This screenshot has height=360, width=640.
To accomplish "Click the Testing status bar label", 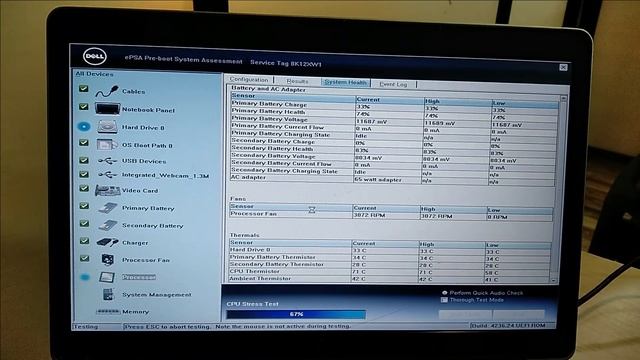I will tap(86, 327).
